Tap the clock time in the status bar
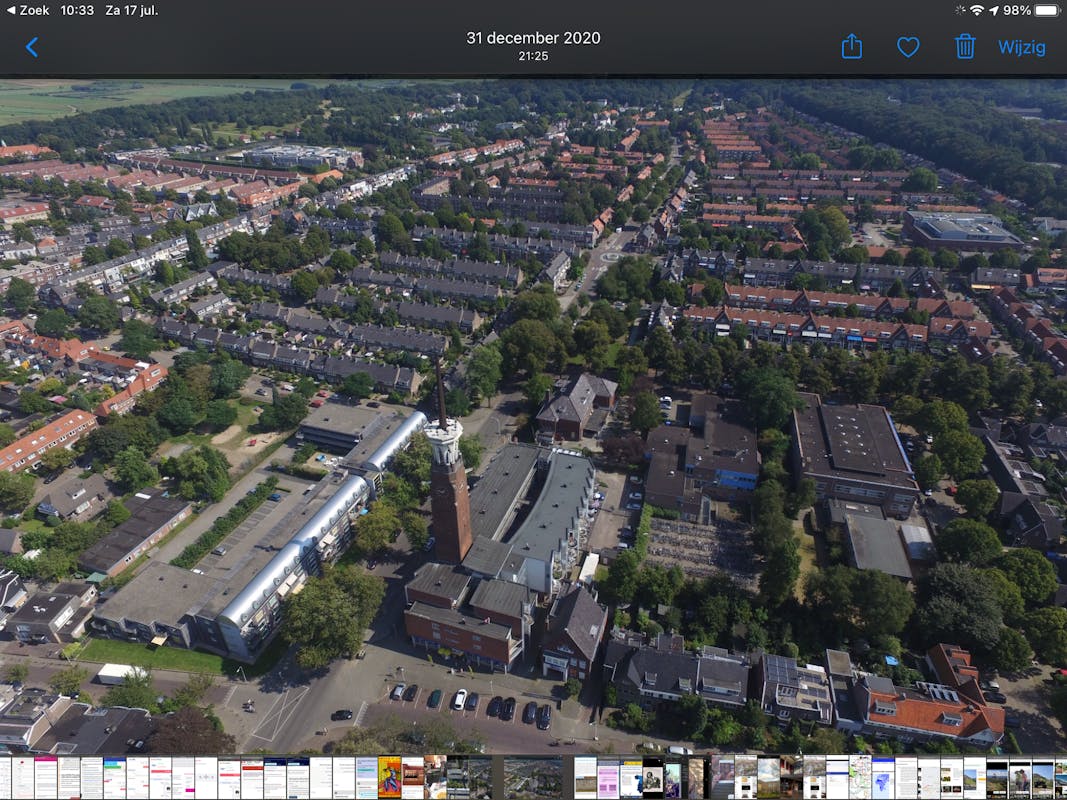 [77, 10]
